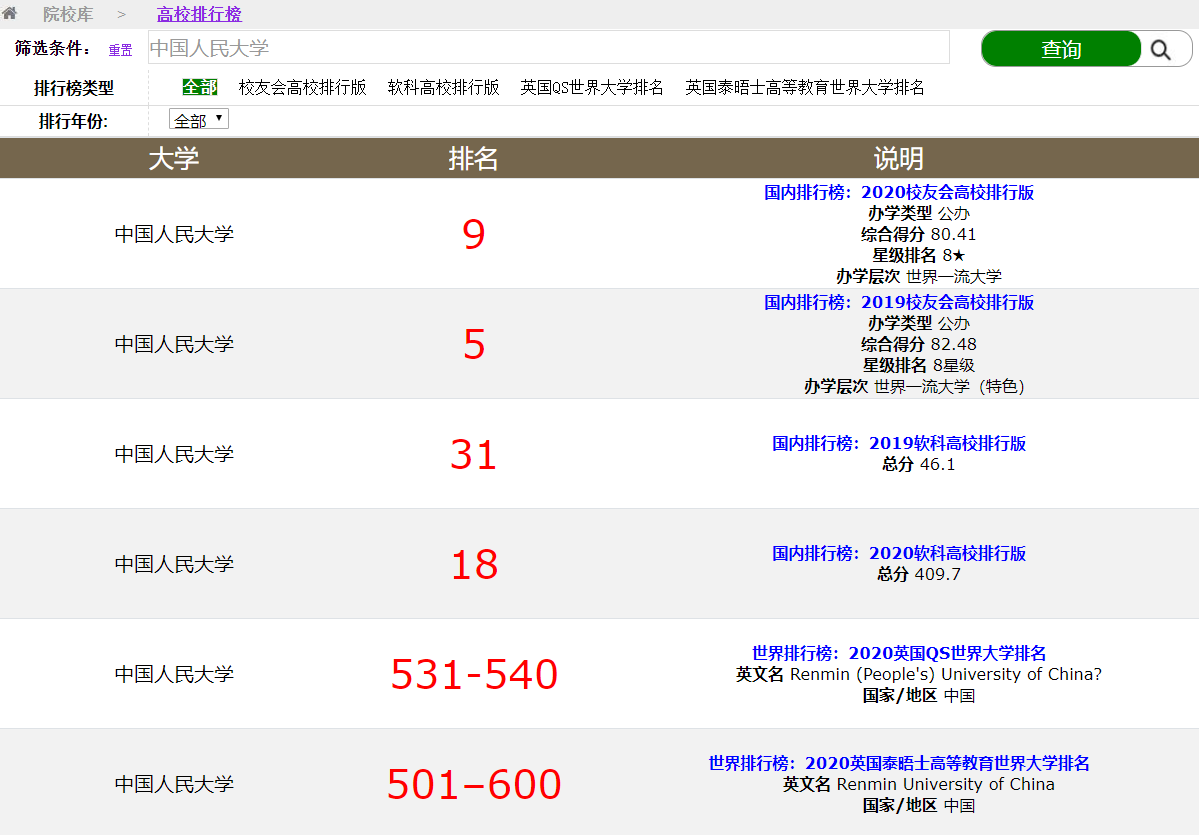Select 英国QS世界大学排名 filter
1200x835 pixels.
(x=591, y=87)
